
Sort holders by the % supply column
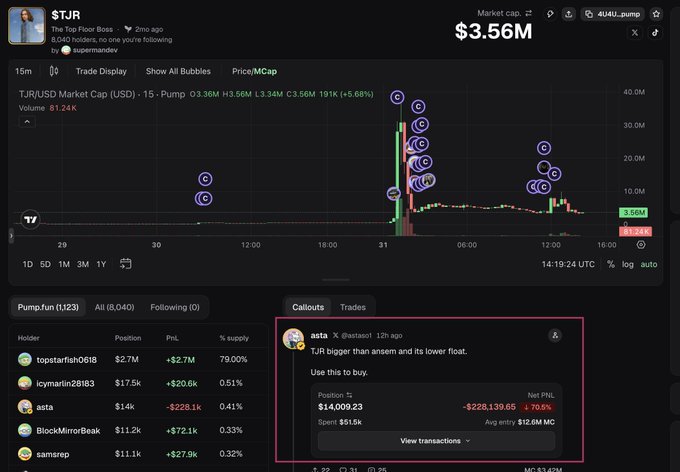234,338
